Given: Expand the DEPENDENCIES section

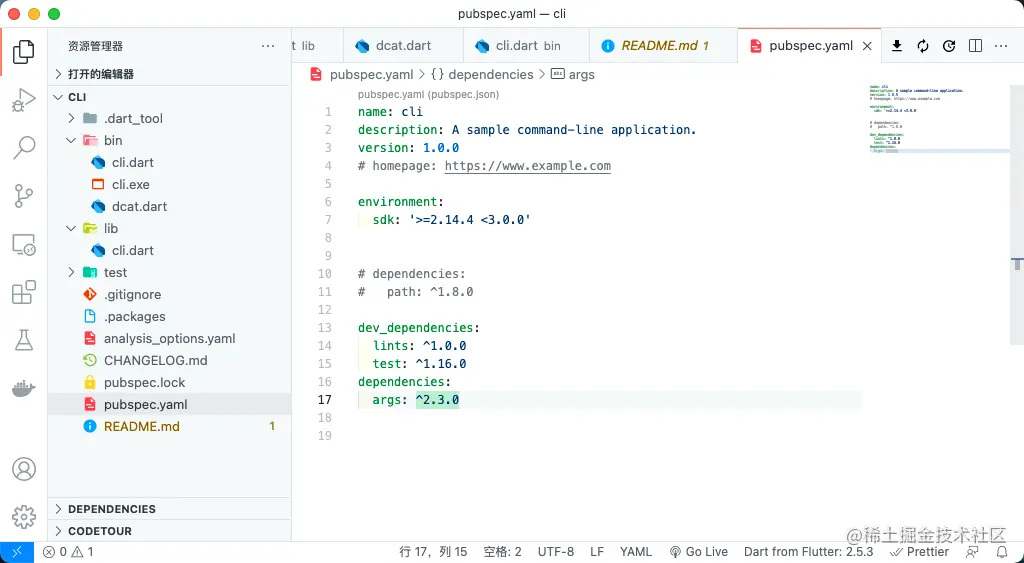Looking at the screenshot, I should (111, 509).
